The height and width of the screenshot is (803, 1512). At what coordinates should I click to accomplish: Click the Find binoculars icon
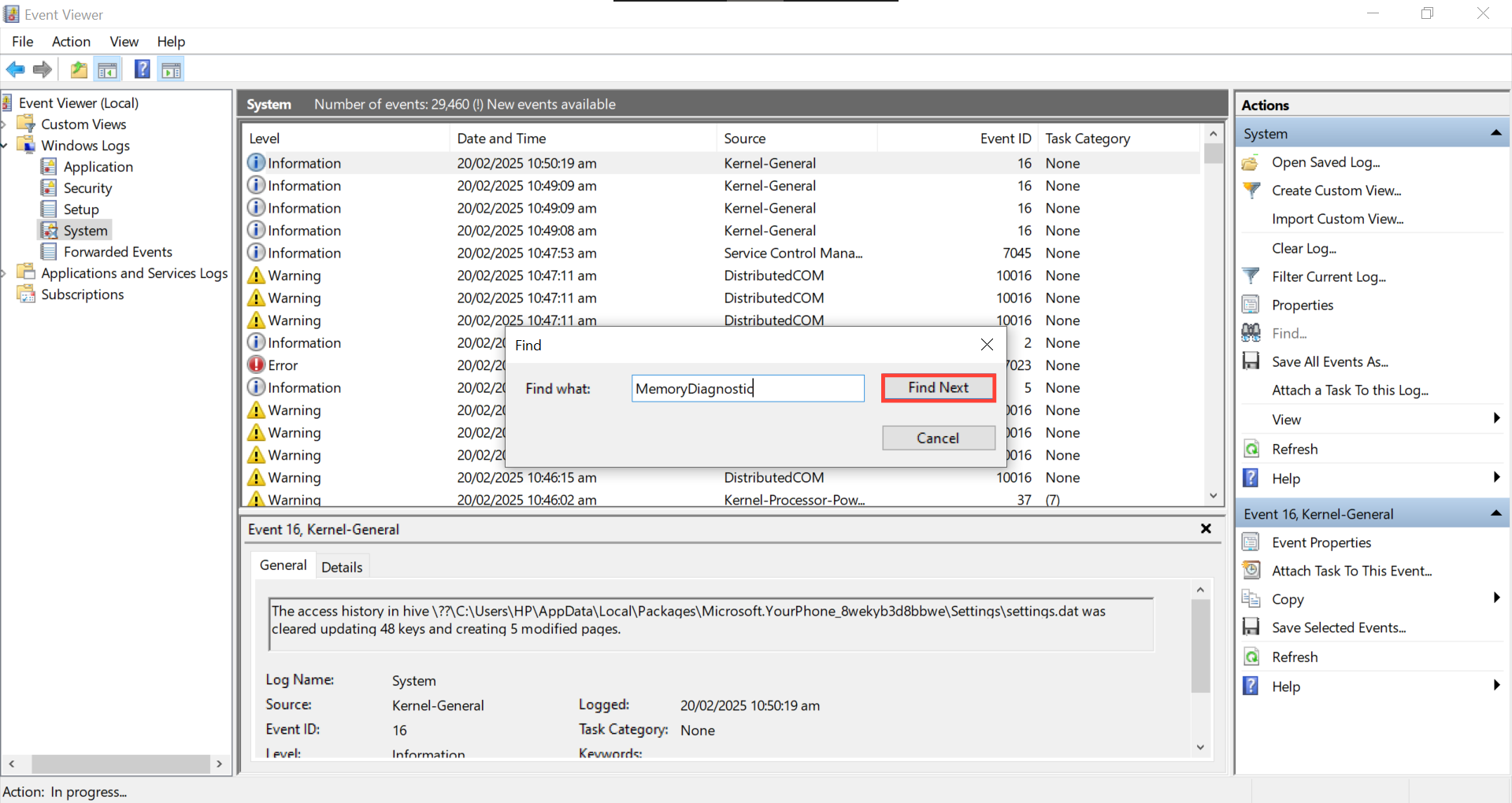tap(1251, 333)
